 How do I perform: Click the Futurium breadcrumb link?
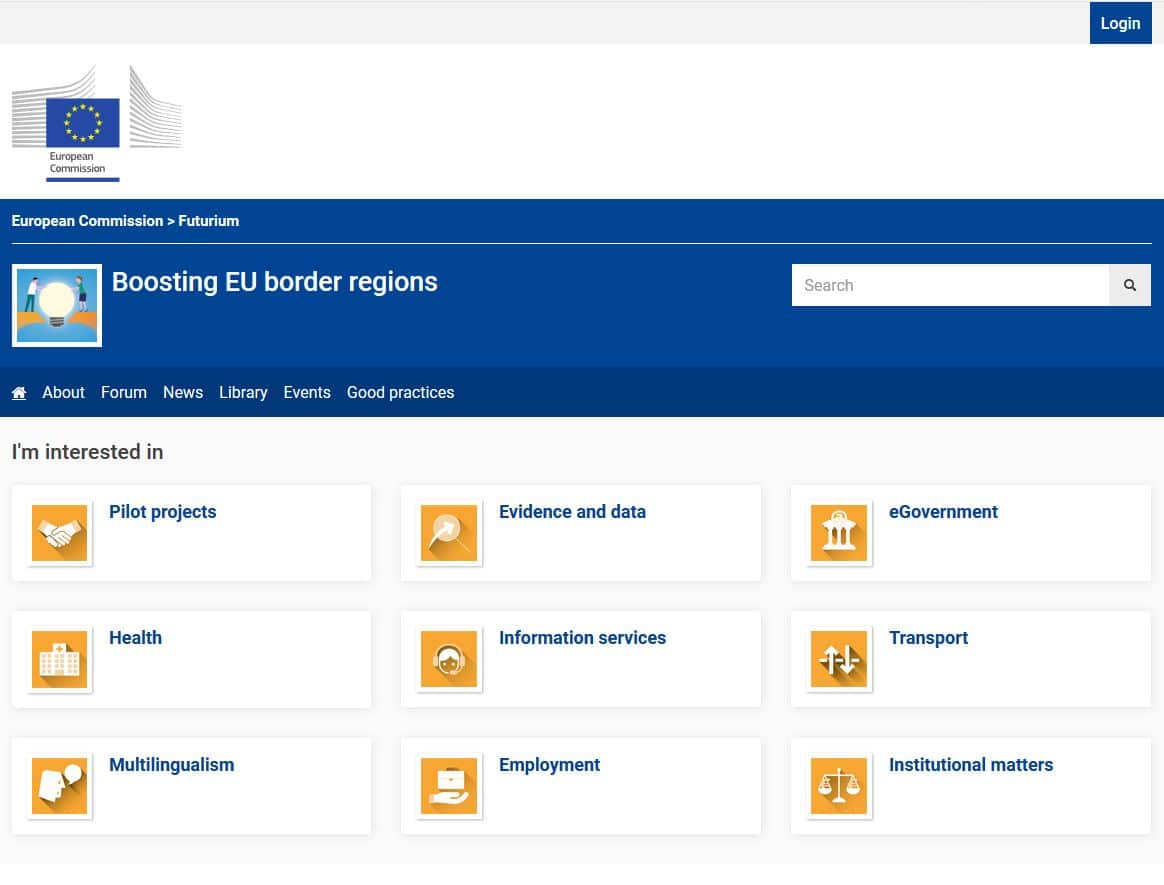209,221
